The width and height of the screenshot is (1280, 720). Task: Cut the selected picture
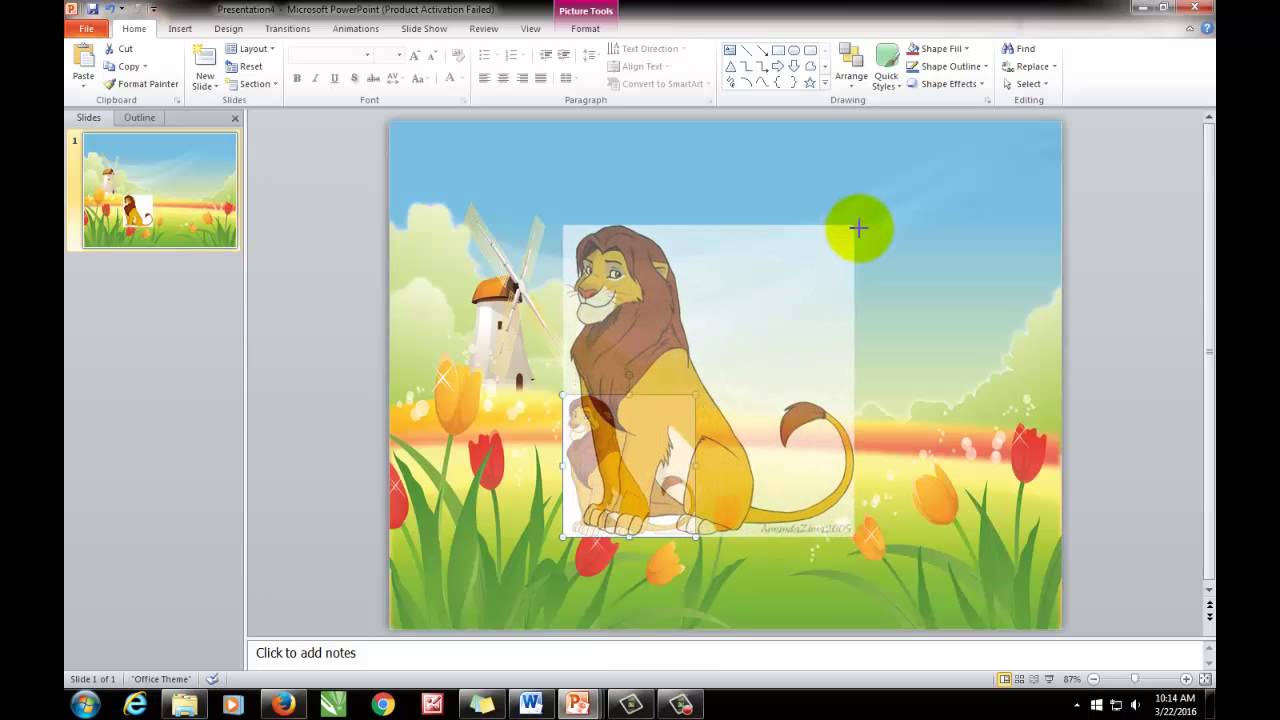pyautogui.click(x=118, y=48)
